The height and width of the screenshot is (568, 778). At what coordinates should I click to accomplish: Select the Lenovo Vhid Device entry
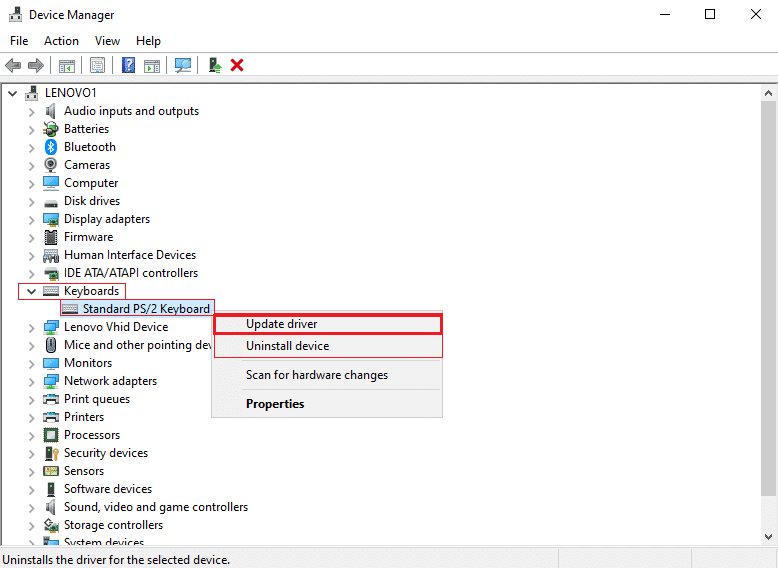tap(116, 327)
